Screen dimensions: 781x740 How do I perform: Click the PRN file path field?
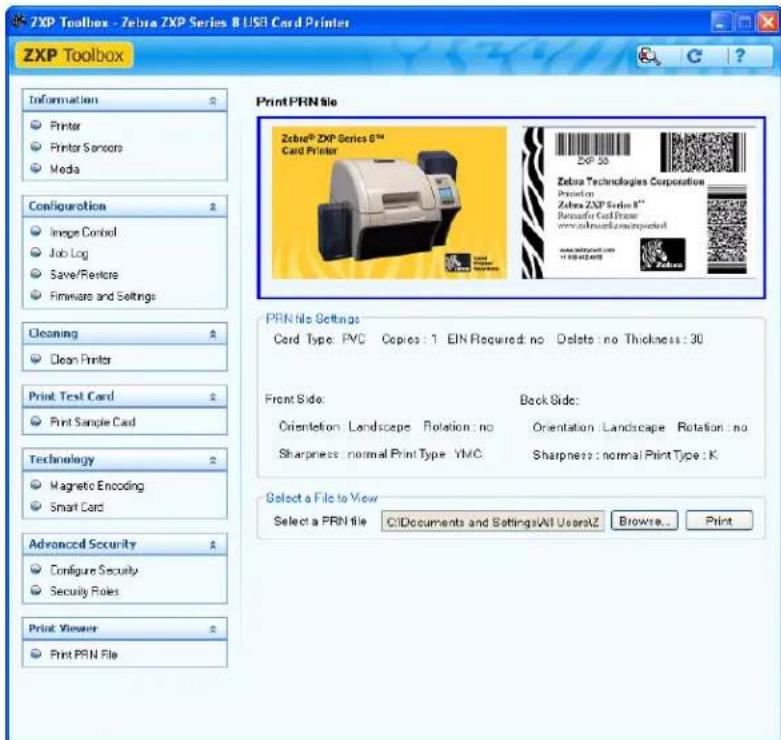pos(493,521)
